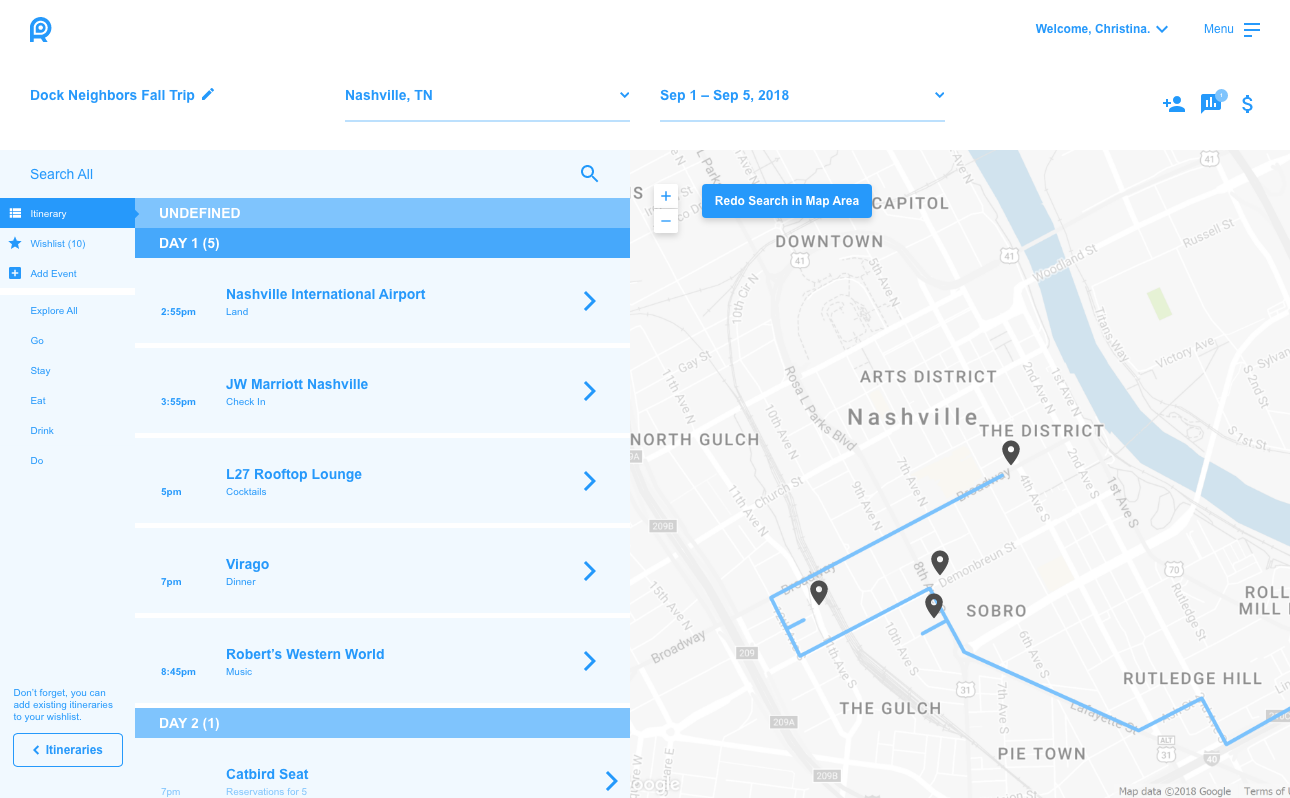
Task: Click Redo Search in Map Area button
Action: coord(787,201)
